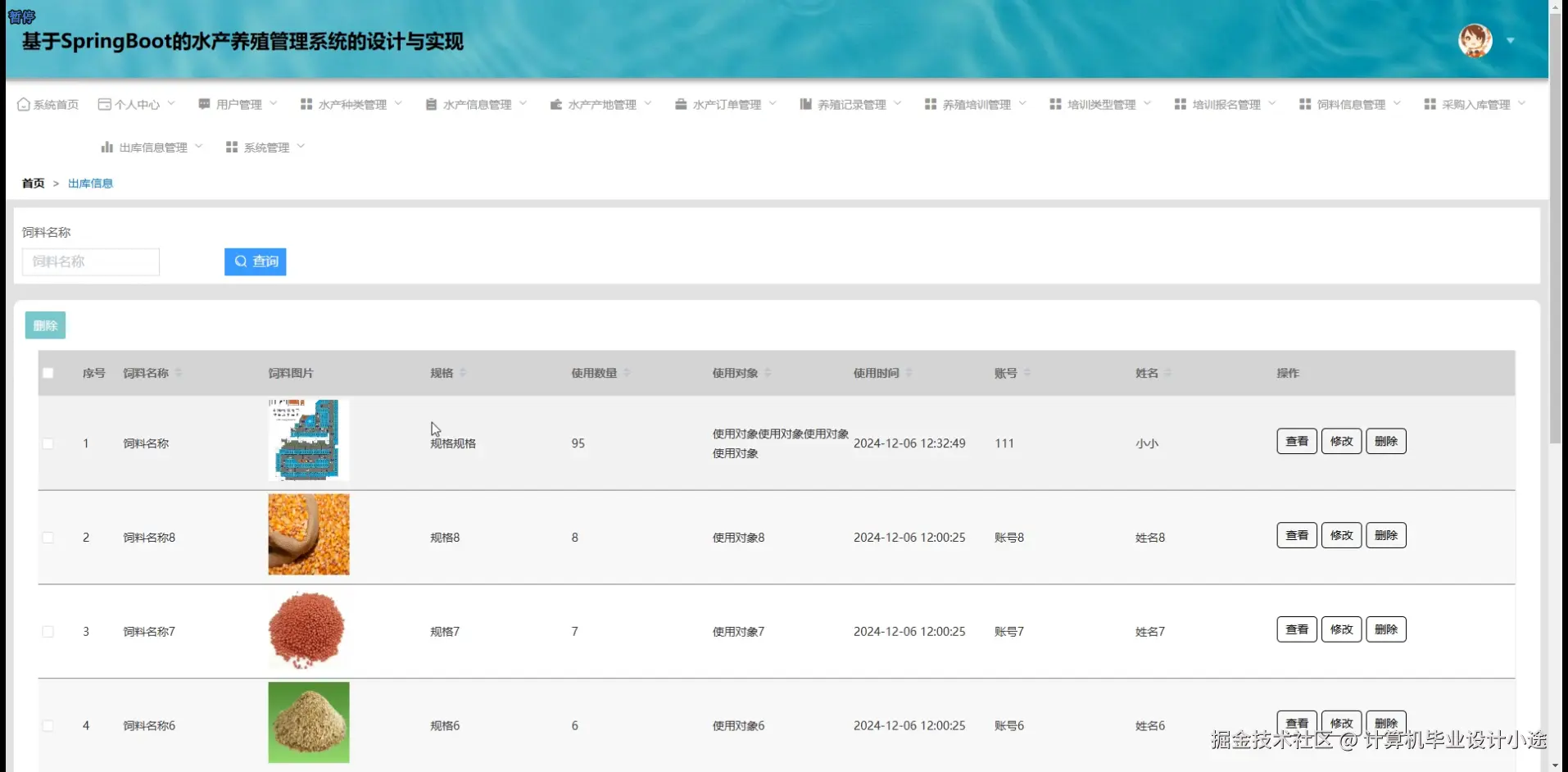Click 查看 in the 饲料名称7 row
Screen dimensions: 1568x772
[1297, 629]
